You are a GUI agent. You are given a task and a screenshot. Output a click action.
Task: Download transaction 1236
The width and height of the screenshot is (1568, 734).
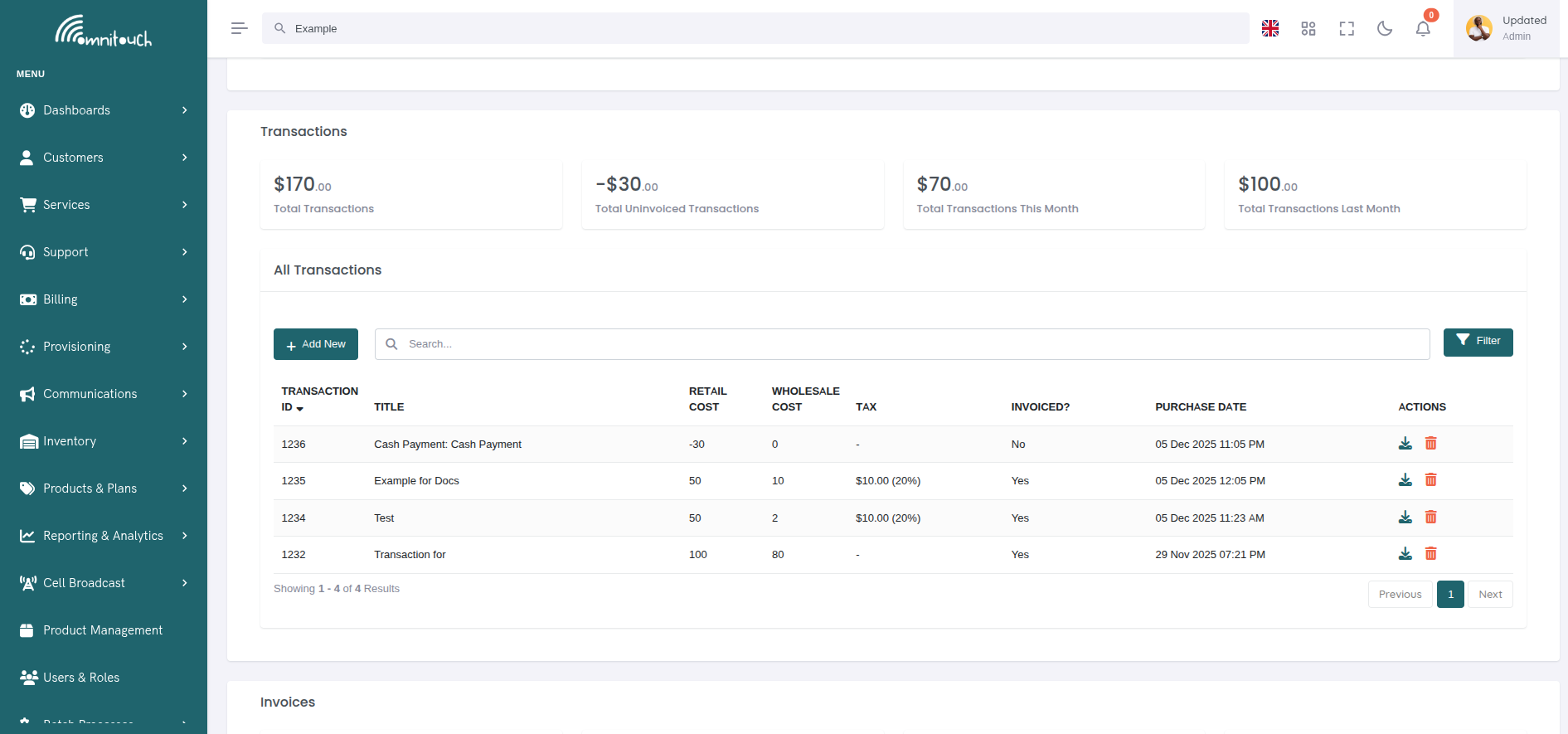click(1405, 444)
